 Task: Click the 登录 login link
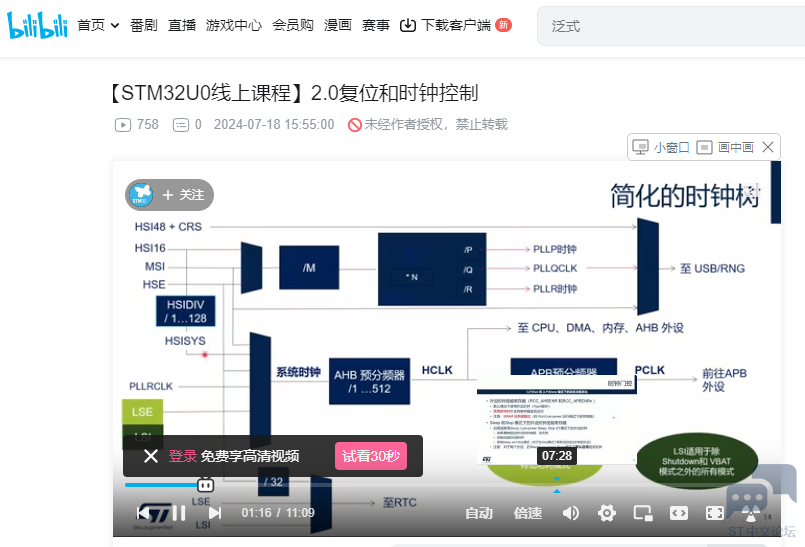tap(182, 456)
